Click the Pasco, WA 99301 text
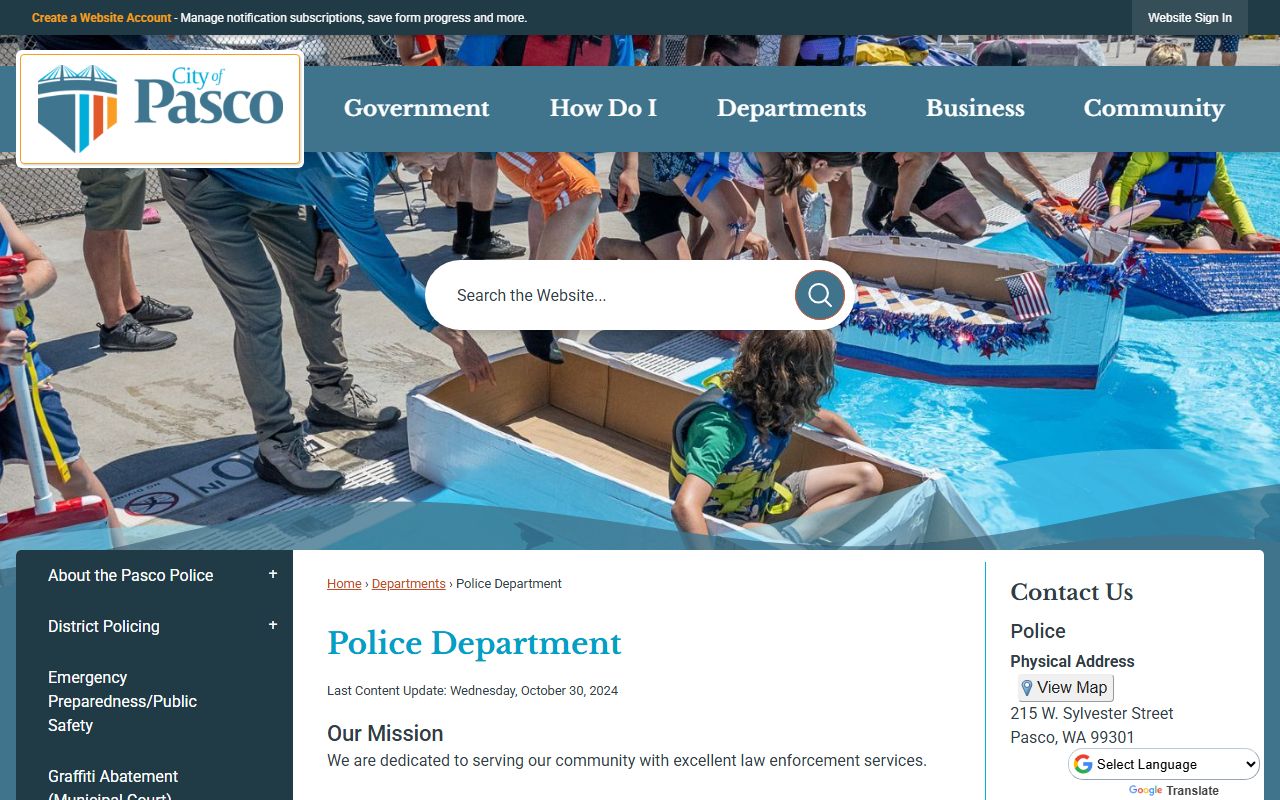Screen dimensions: 1280x800 pyautogui.click(x=1072, y=737)
